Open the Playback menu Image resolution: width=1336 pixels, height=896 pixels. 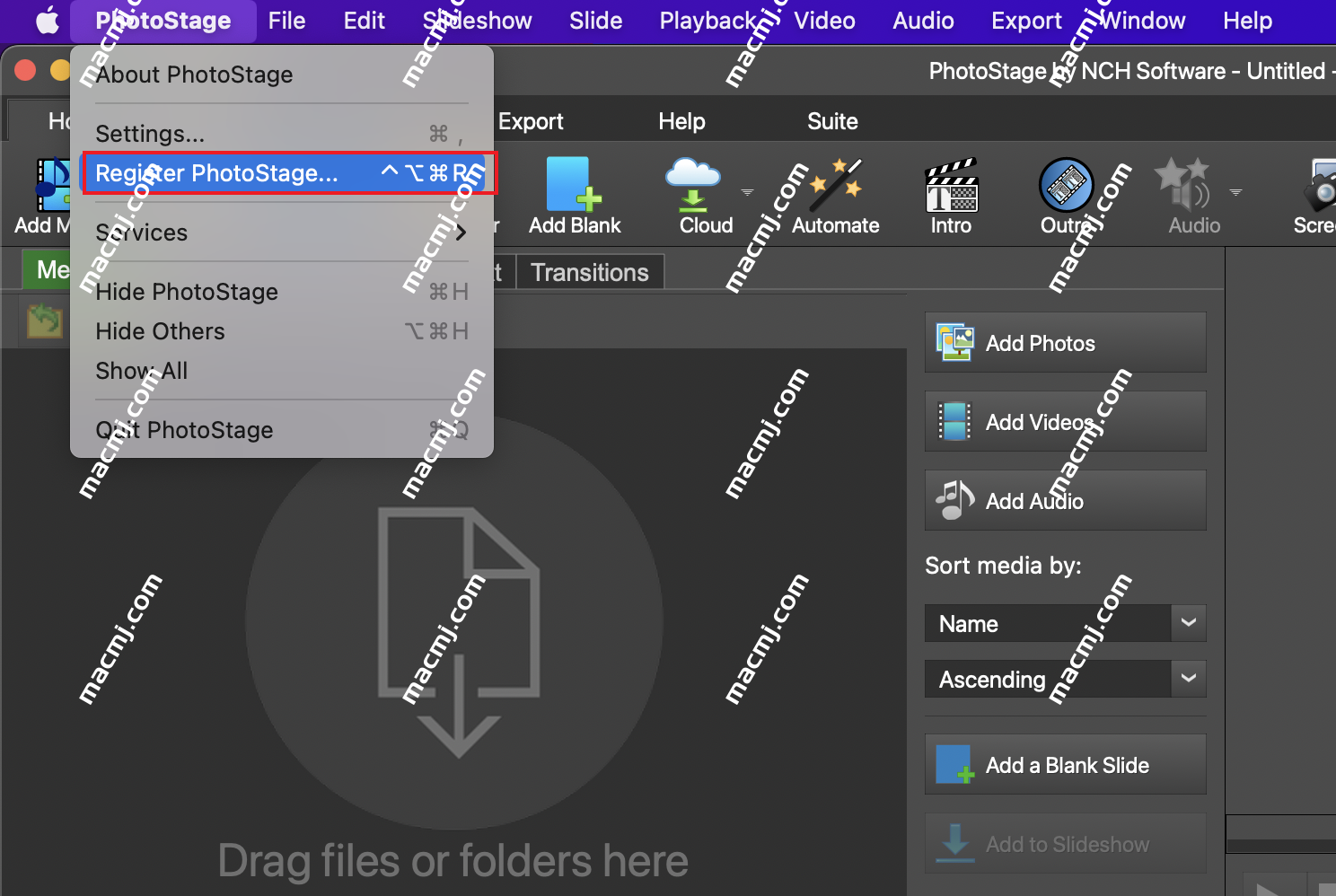708,21
